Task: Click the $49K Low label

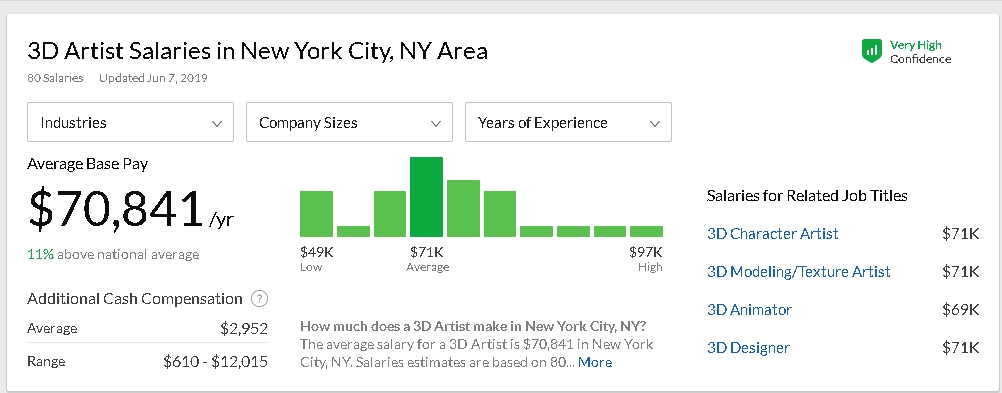Action: pos(316,258)
